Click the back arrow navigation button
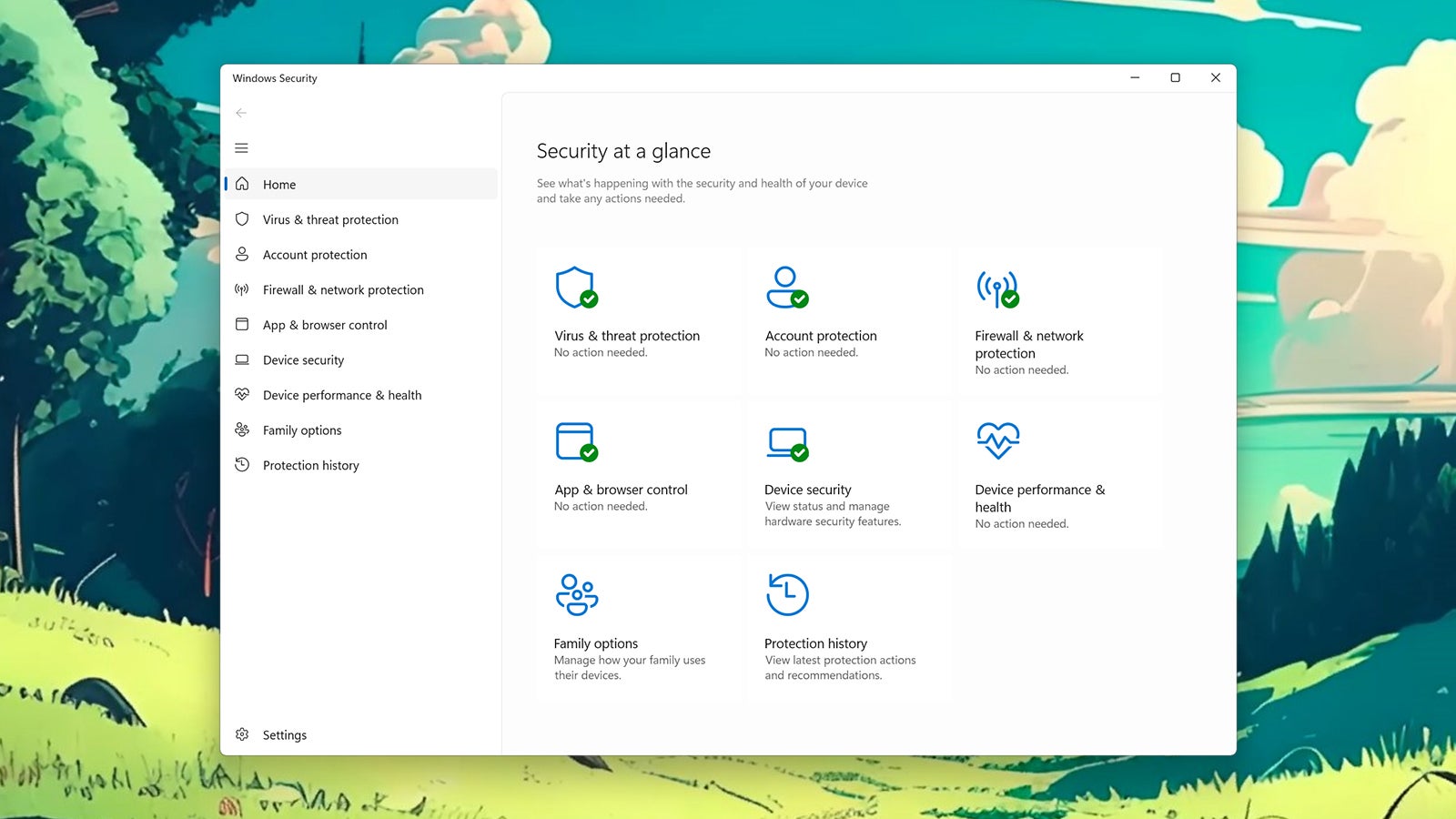1456x819 pixels. (x=240, y=113)
